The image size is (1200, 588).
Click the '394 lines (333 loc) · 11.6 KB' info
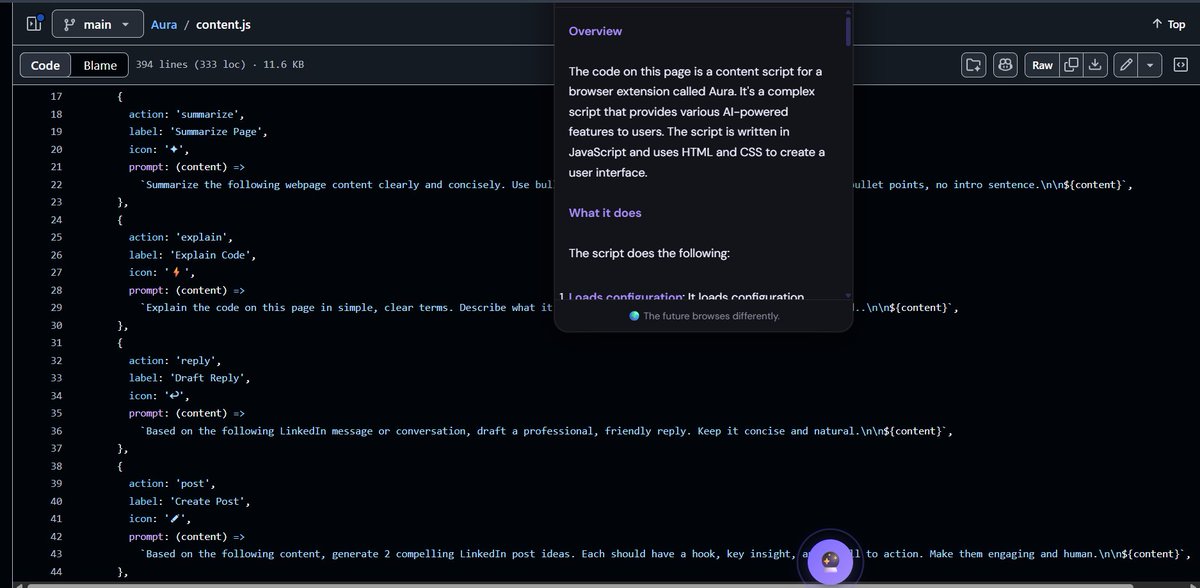pyautogui.click(x=220, y=65)
